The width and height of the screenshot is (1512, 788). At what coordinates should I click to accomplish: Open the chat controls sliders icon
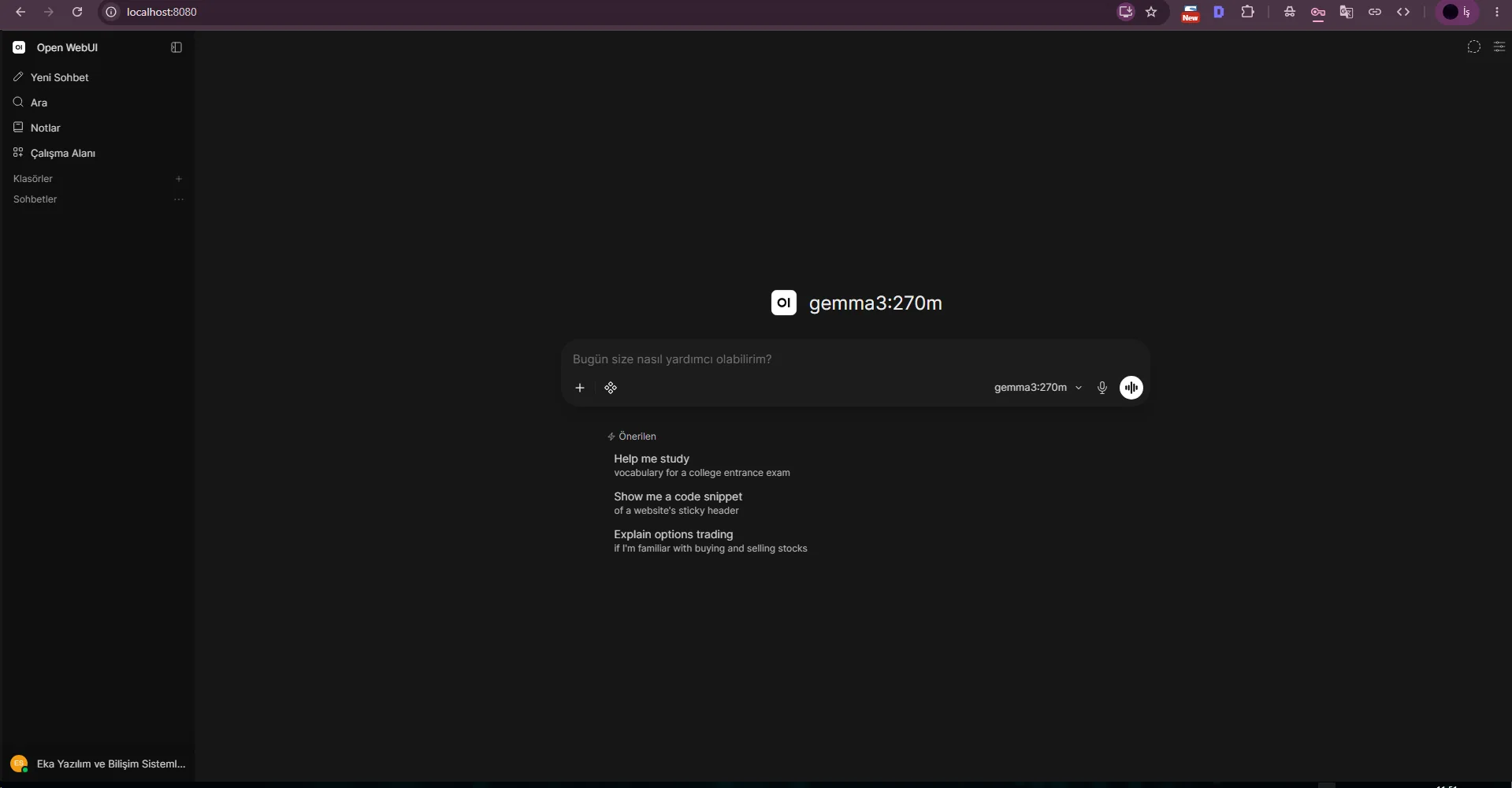click(1499, 47)
